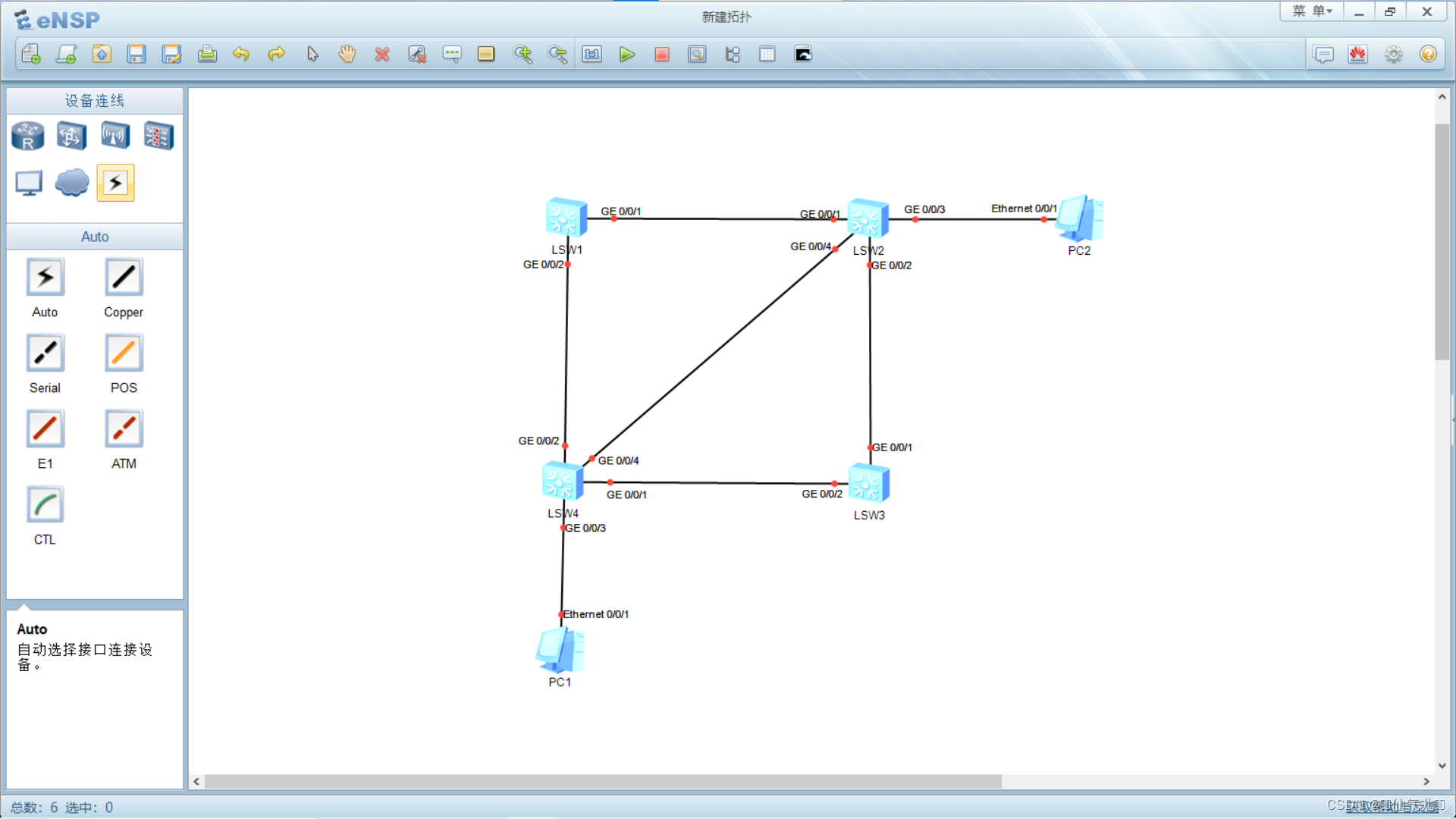This screenshot has width=1456, height=819.
Task: Start devices with green play button
Action: (x=626, y=54)
